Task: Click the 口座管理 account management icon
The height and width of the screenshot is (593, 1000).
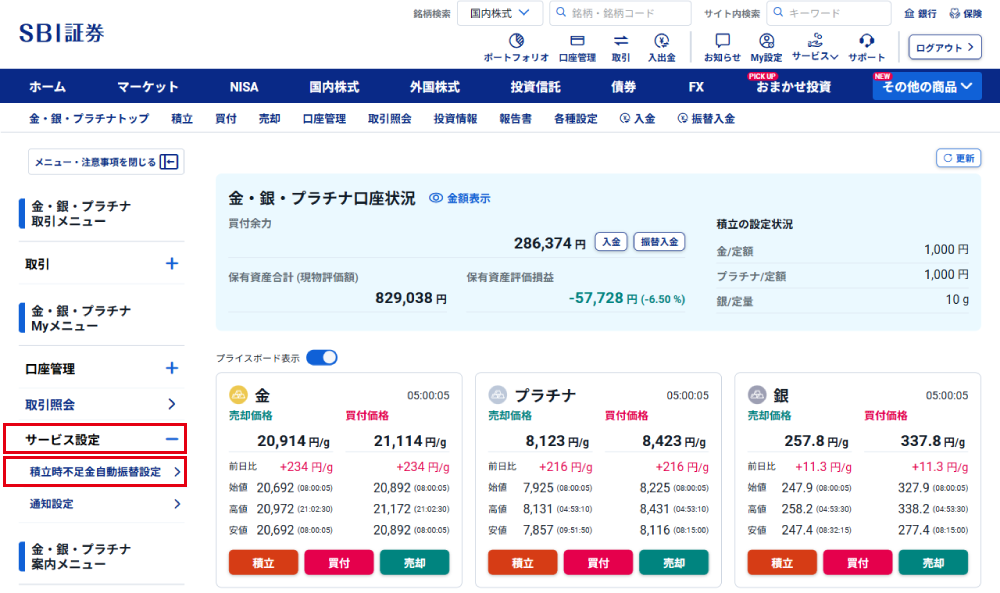Action: point(577,42)
